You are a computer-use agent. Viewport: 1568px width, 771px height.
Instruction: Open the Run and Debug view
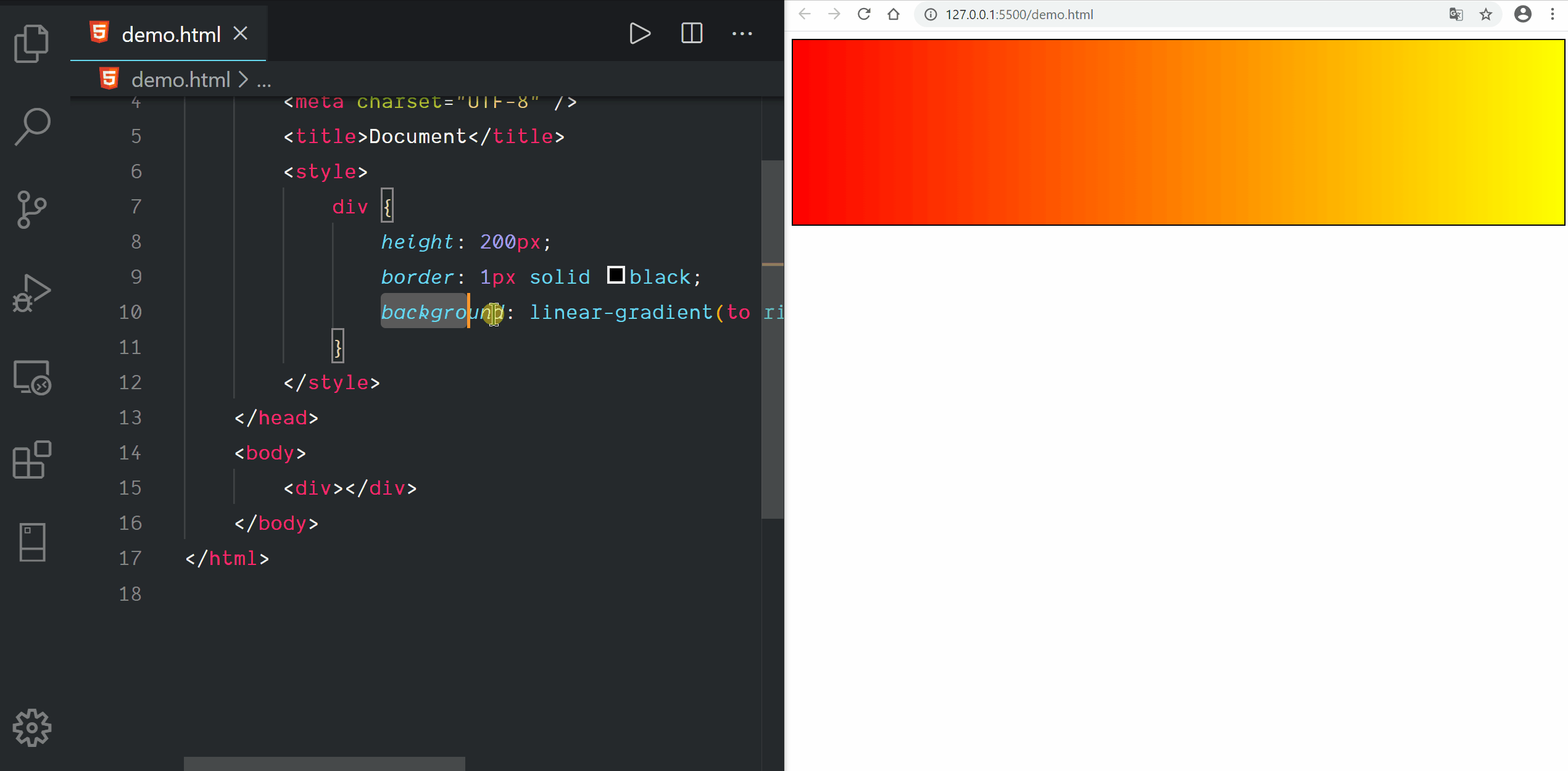31,293
